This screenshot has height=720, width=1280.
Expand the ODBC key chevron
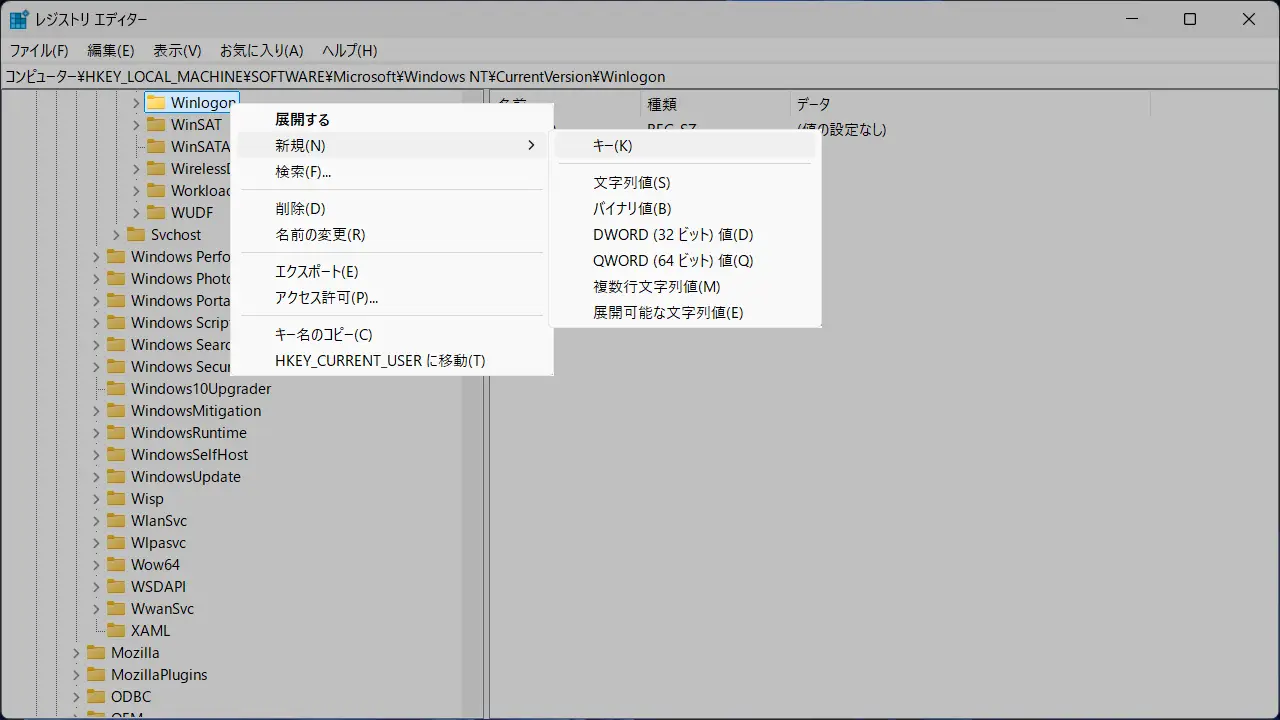77,697
